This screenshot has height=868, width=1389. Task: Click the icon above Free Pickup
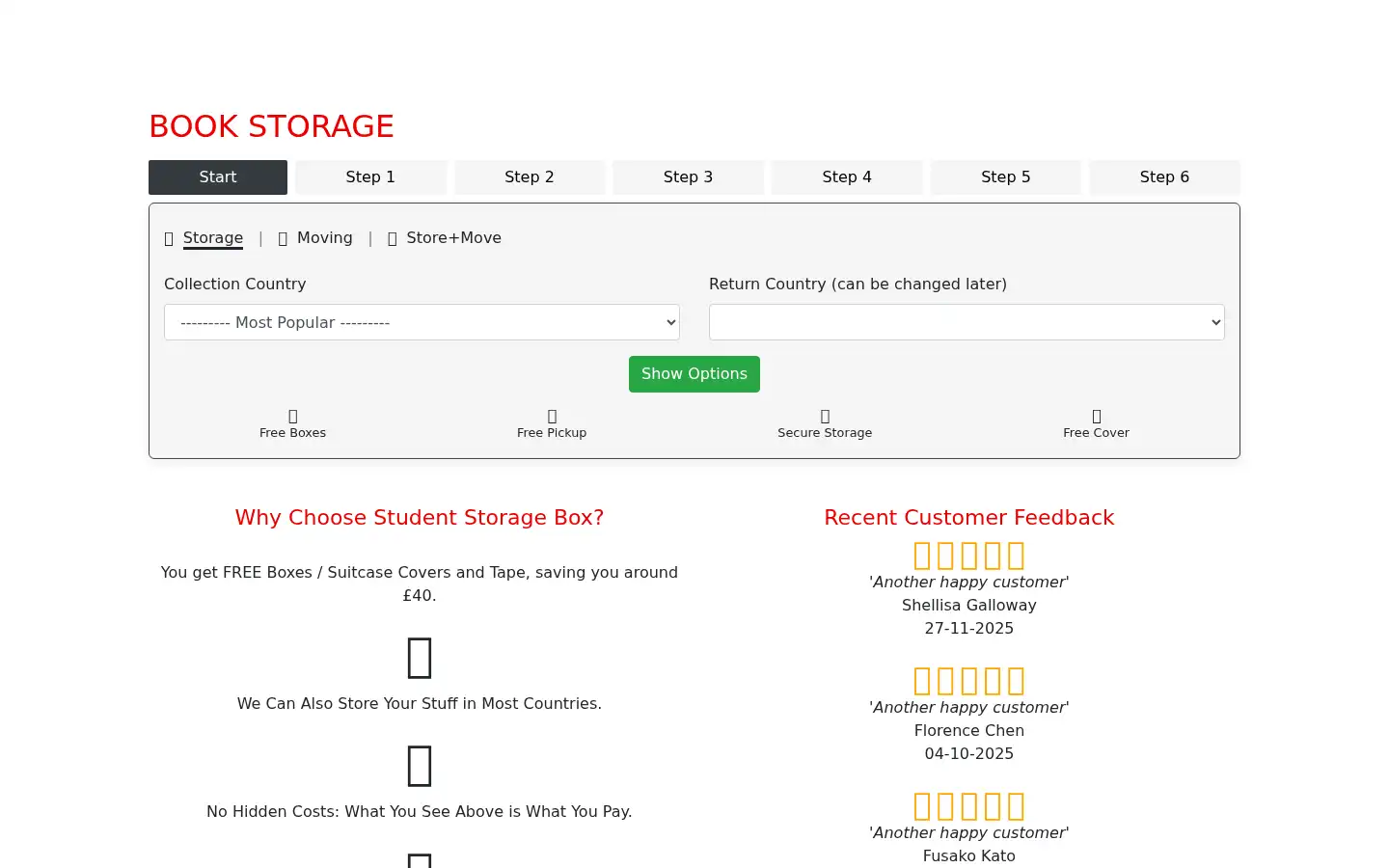[x=552, y=417]
